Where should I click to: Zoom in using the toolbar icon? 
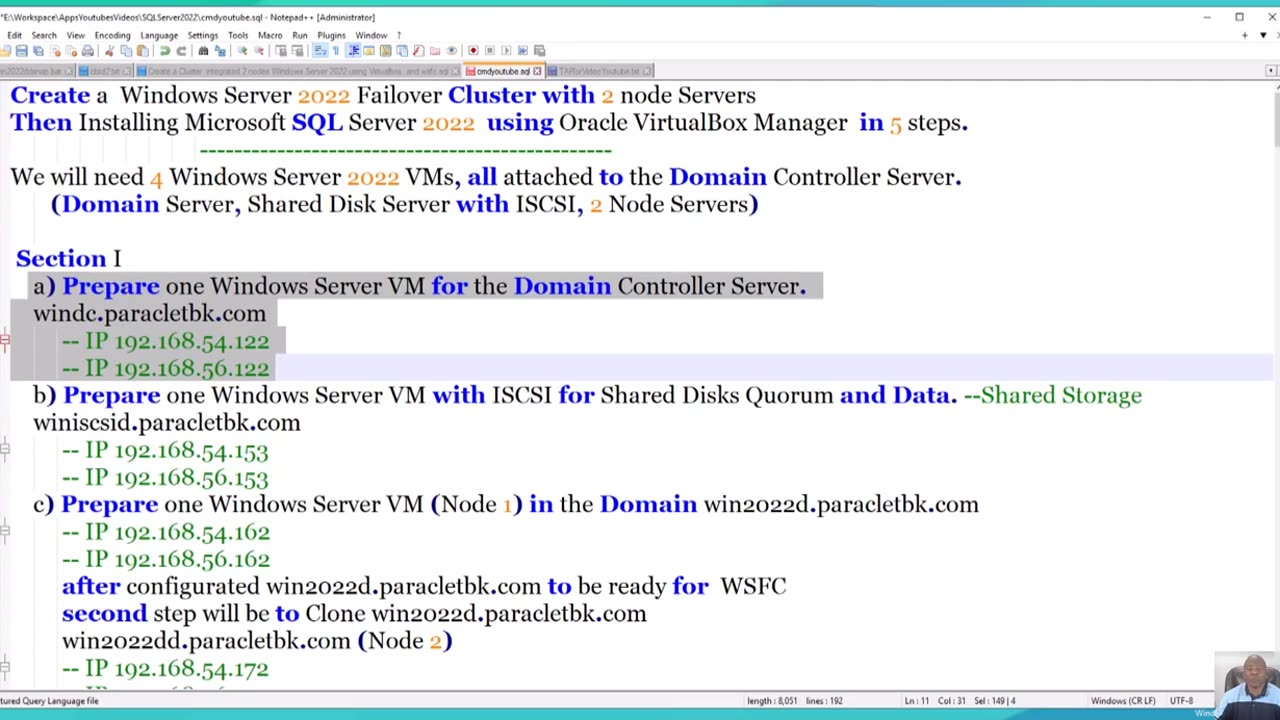[243, 50]
